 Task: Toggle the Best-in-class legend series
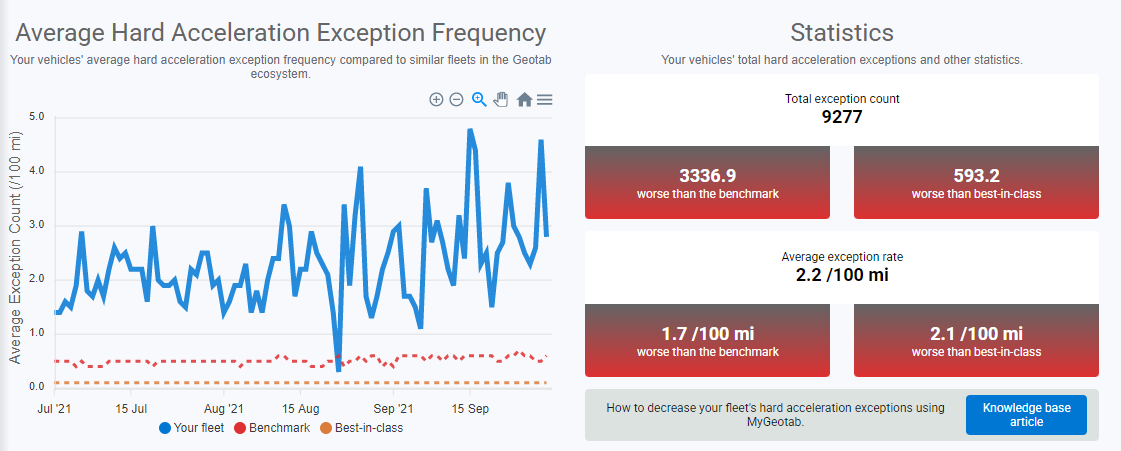pos(368,428)
